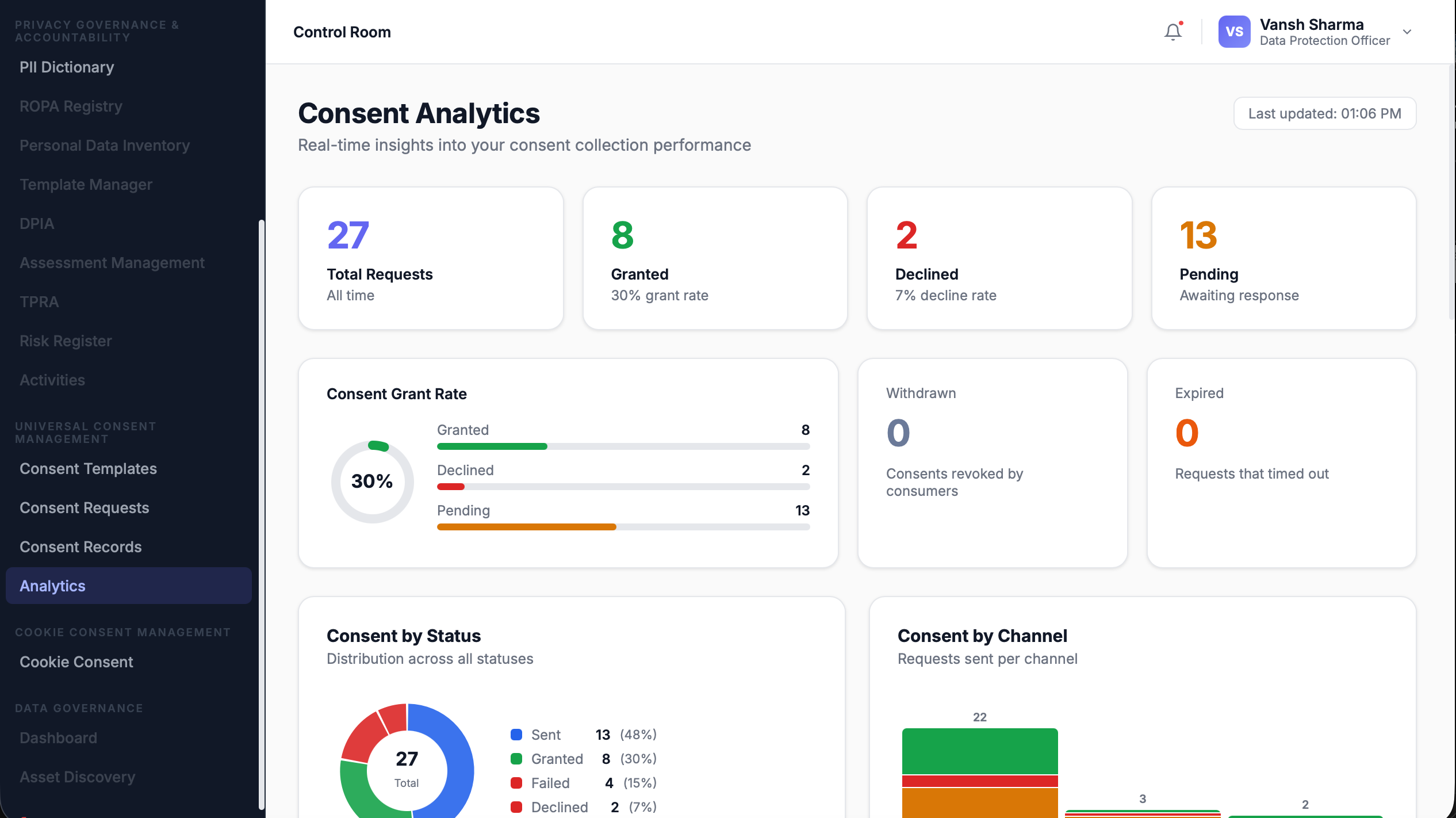Open Consent Requests

(x=85, y=508)
